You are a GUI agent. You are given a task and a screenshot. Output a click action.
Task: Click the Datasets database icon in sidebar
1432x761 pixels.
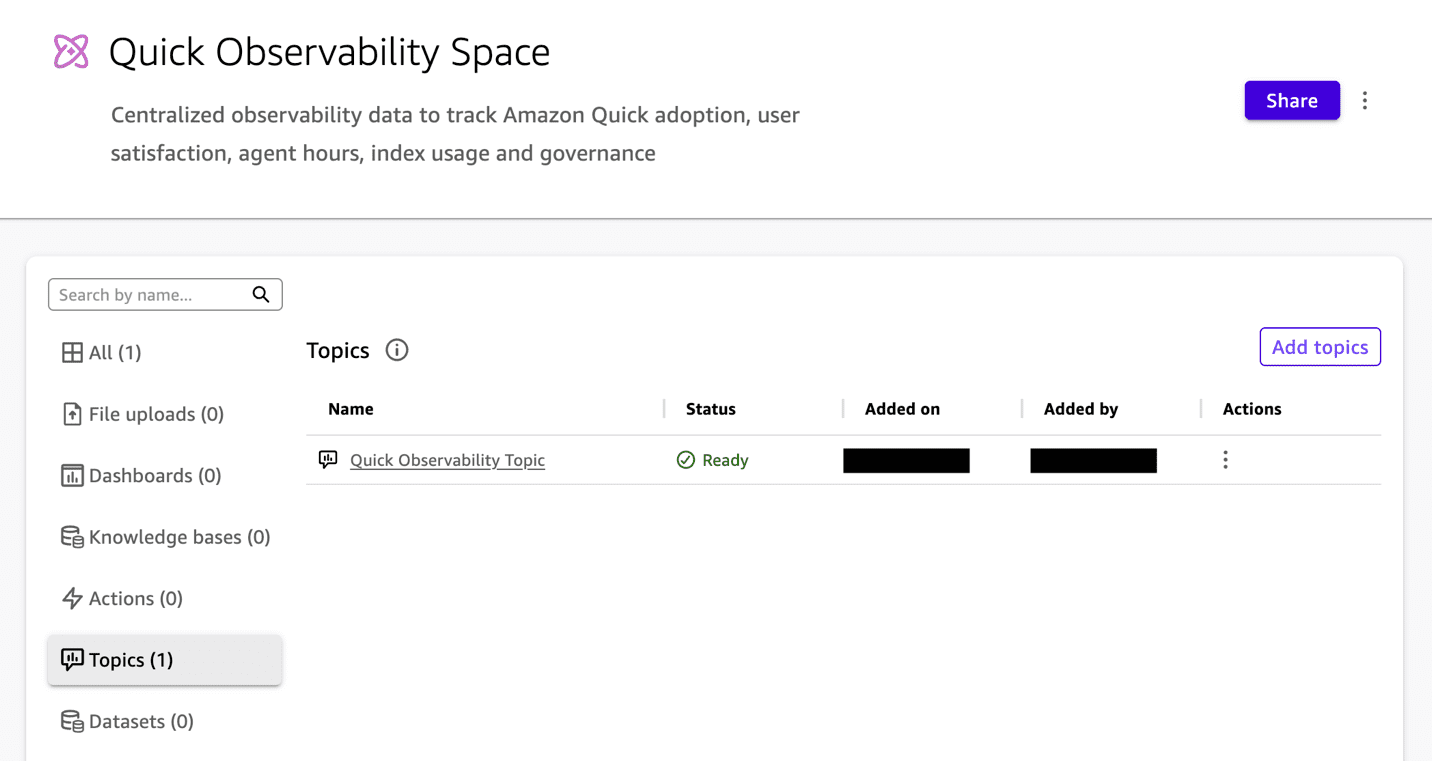point(72,721)
